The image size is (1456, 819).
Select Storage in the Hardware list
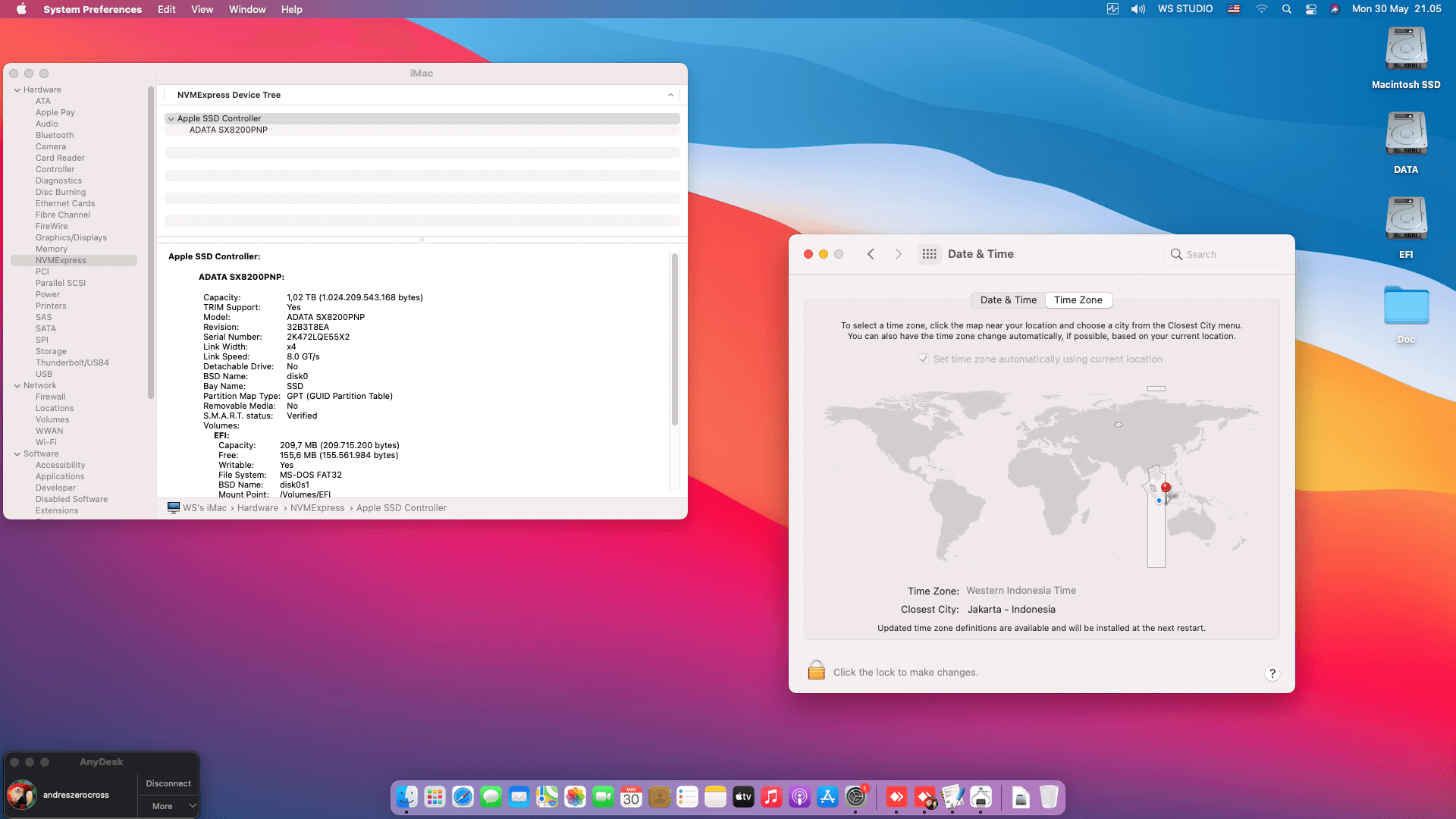[51, 351]
